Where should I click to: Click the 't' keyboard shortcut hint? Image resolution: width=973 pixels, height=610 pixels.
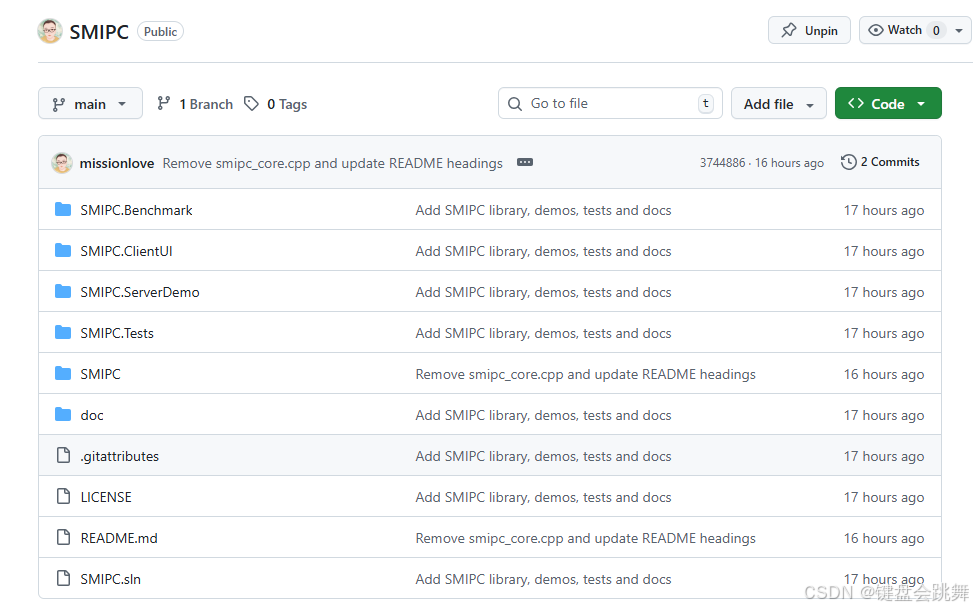[x=706, y=104]
